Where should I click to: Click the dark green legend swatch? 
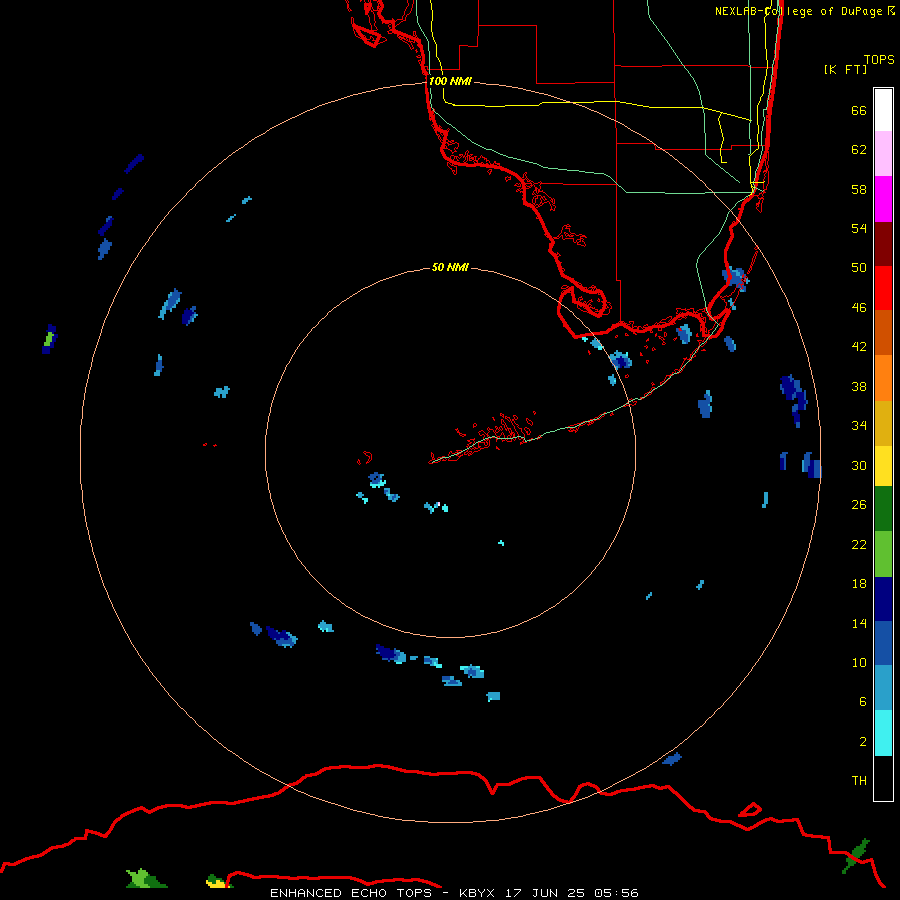tap(883, 509)
